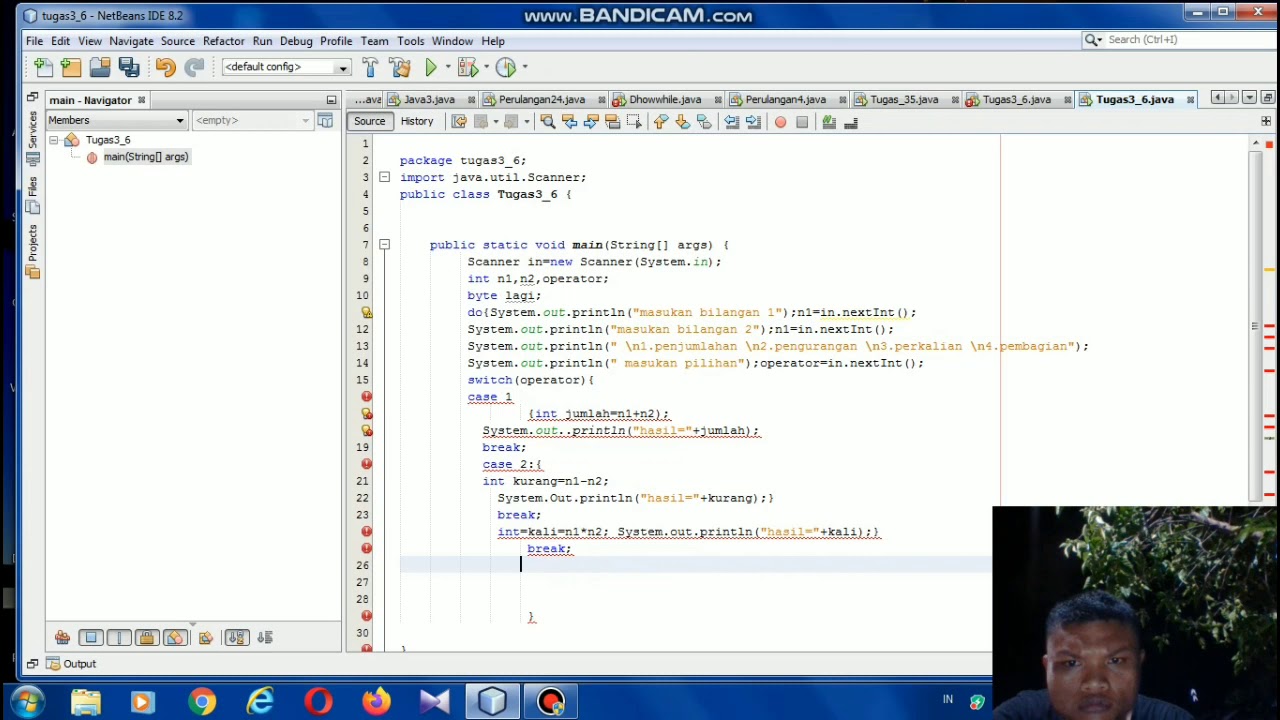Click the Uncomment code icon
The image size is (1280, 720).
click(x=851, y=122)
